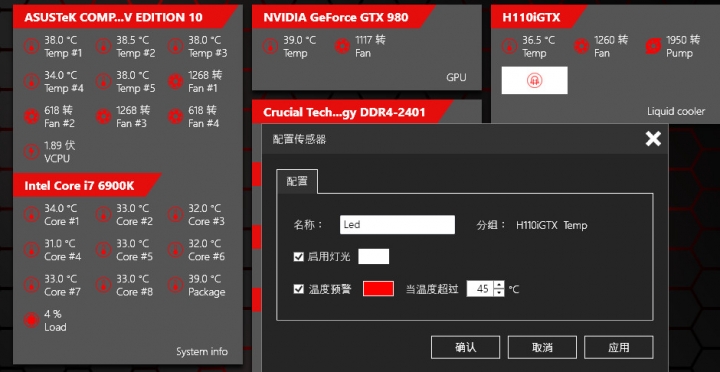Click the 1.89 伏 VCPU reading
Image resolution: width=720 pixels, height=372 pixels.
59,152
